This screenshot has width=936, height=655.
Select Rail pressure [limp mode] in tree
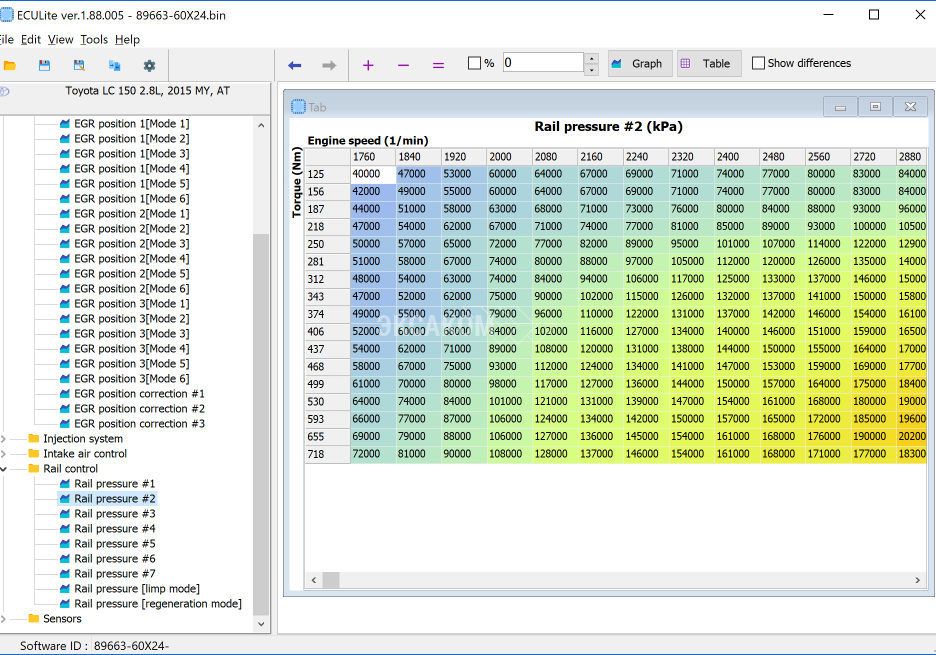(136, 589)
